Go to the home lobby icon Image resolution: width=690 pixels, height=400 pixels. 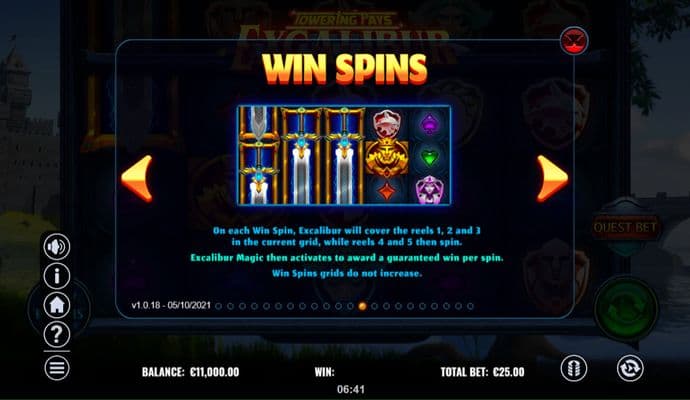57,305
